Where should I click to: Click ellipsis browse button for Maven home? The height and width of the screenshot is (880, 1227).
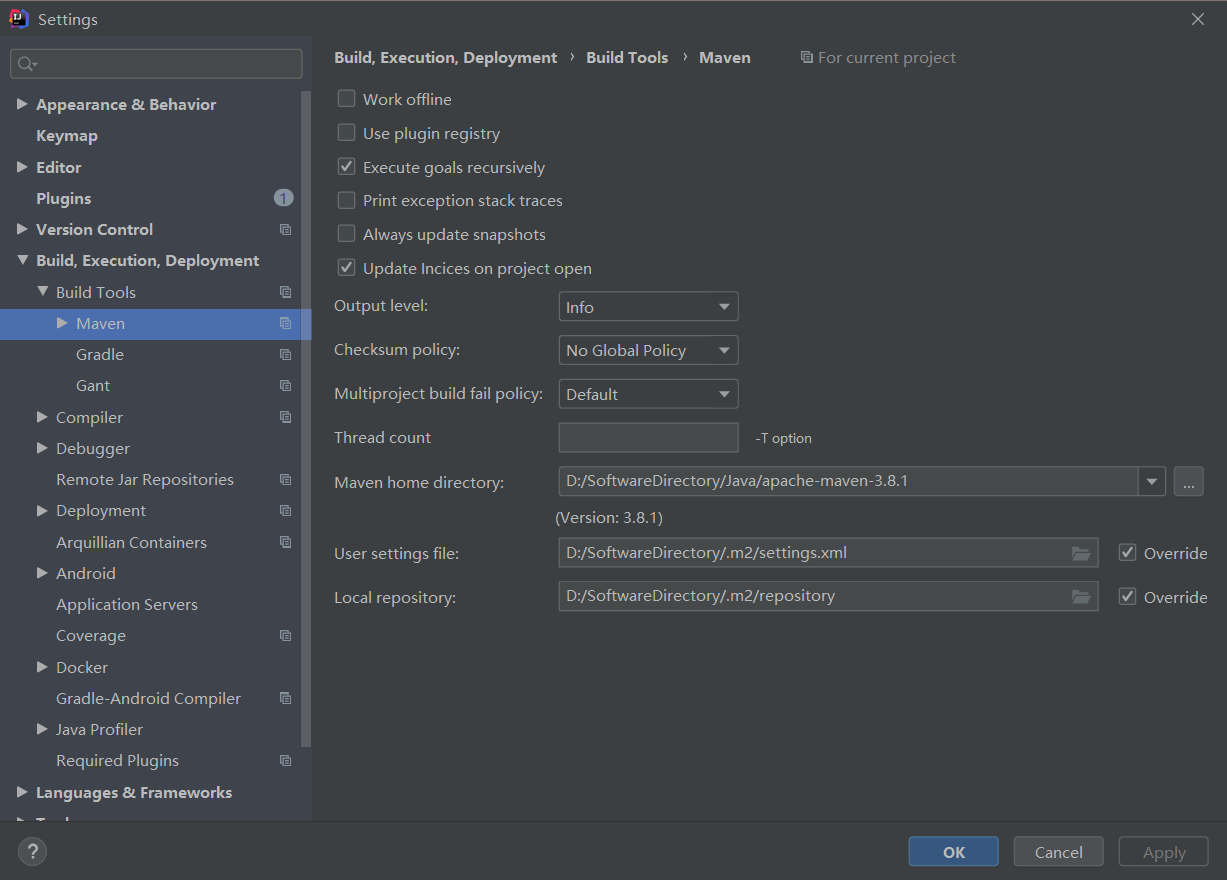click(1188, 481)
